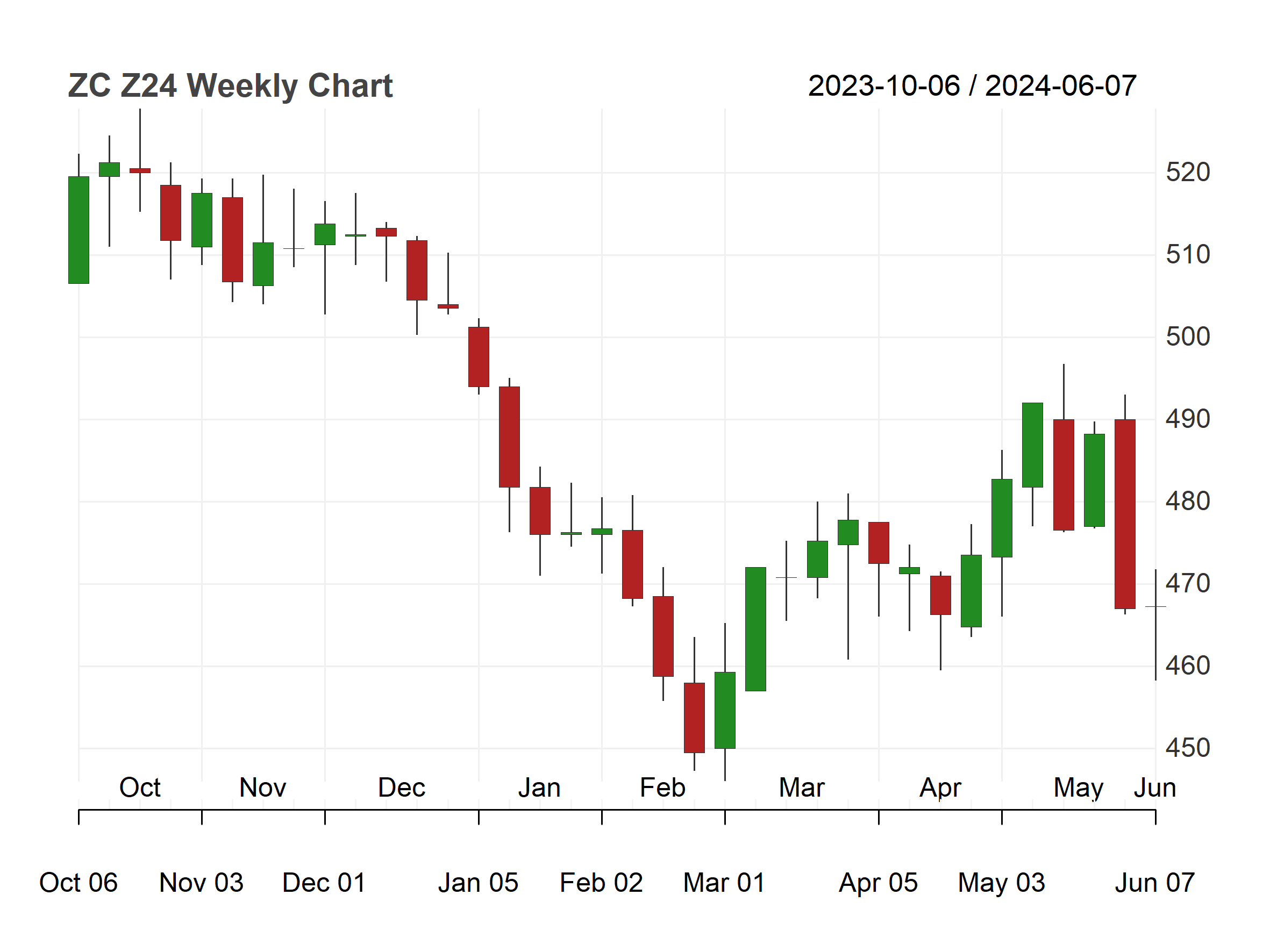1270x952 pixels.
Task: Select the green candle topping at 492
Action: [1032, 445]
